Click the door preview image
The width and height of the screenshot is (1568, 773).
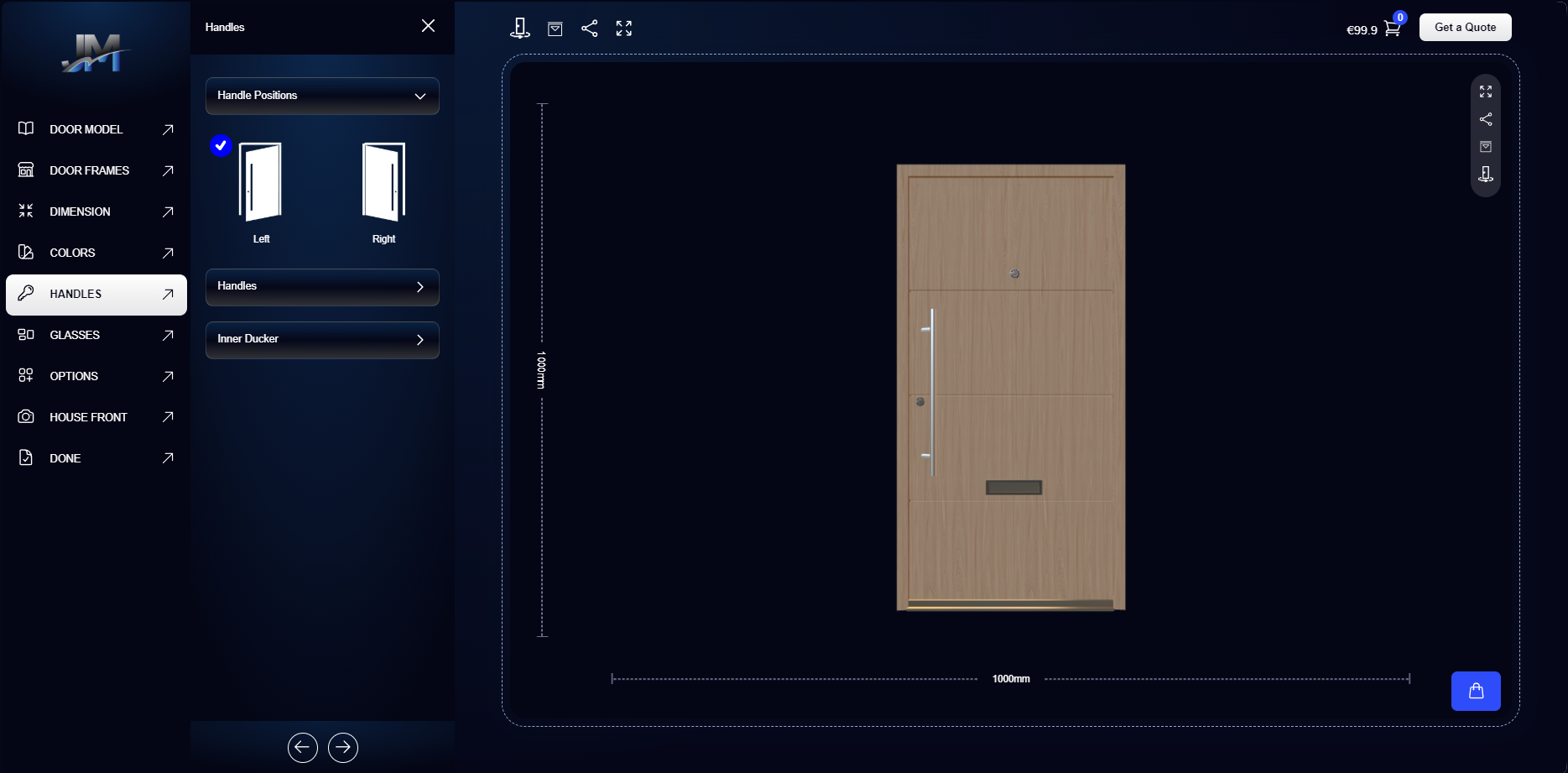[x=1011, y=387]
